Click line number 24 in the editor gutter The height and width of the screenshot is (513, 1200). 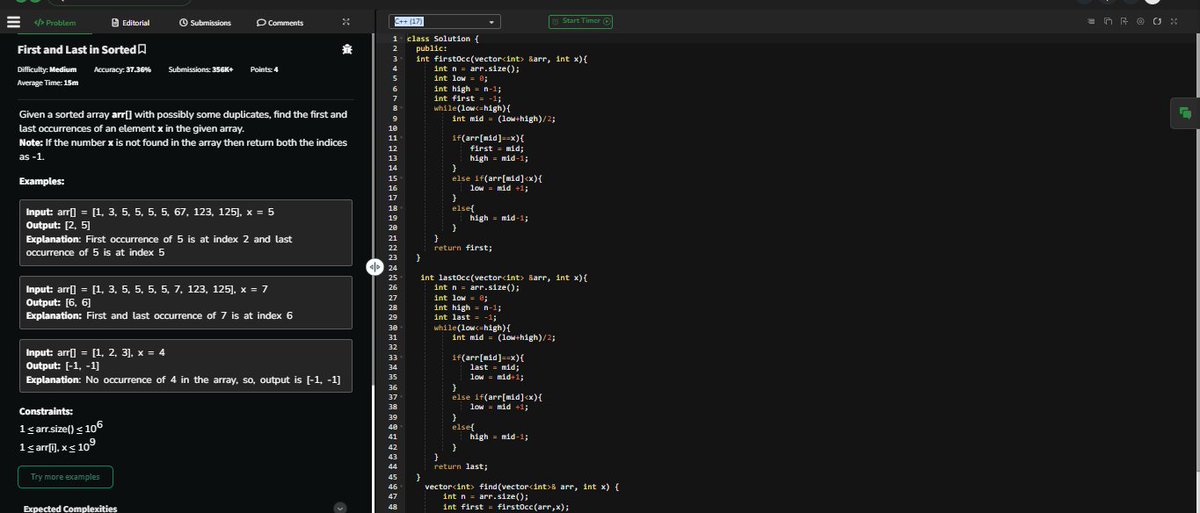(x=393, y=268)
